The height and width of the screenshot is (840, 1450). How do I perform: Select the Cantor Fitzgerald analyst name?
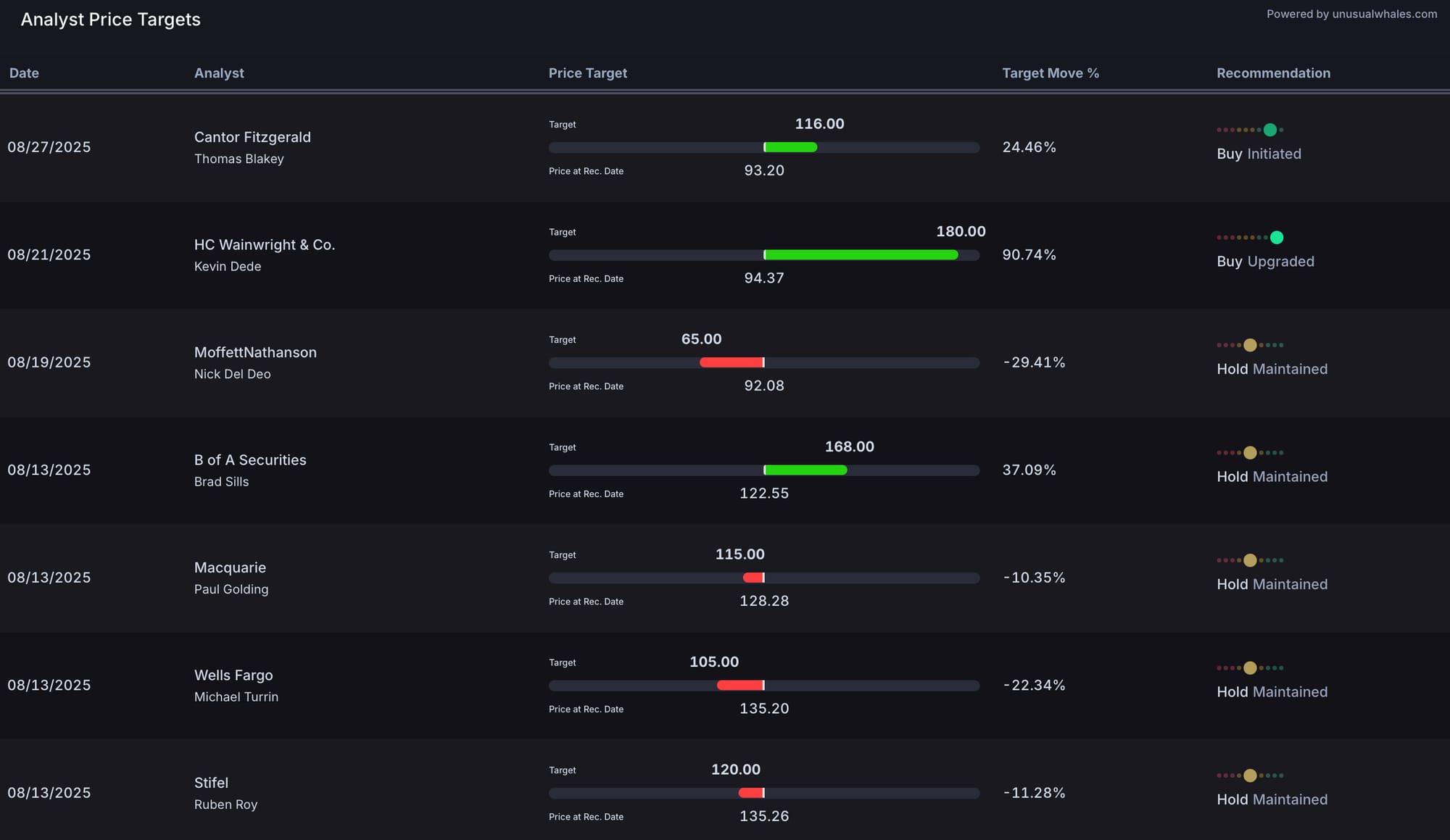click(x=252, y=137)
